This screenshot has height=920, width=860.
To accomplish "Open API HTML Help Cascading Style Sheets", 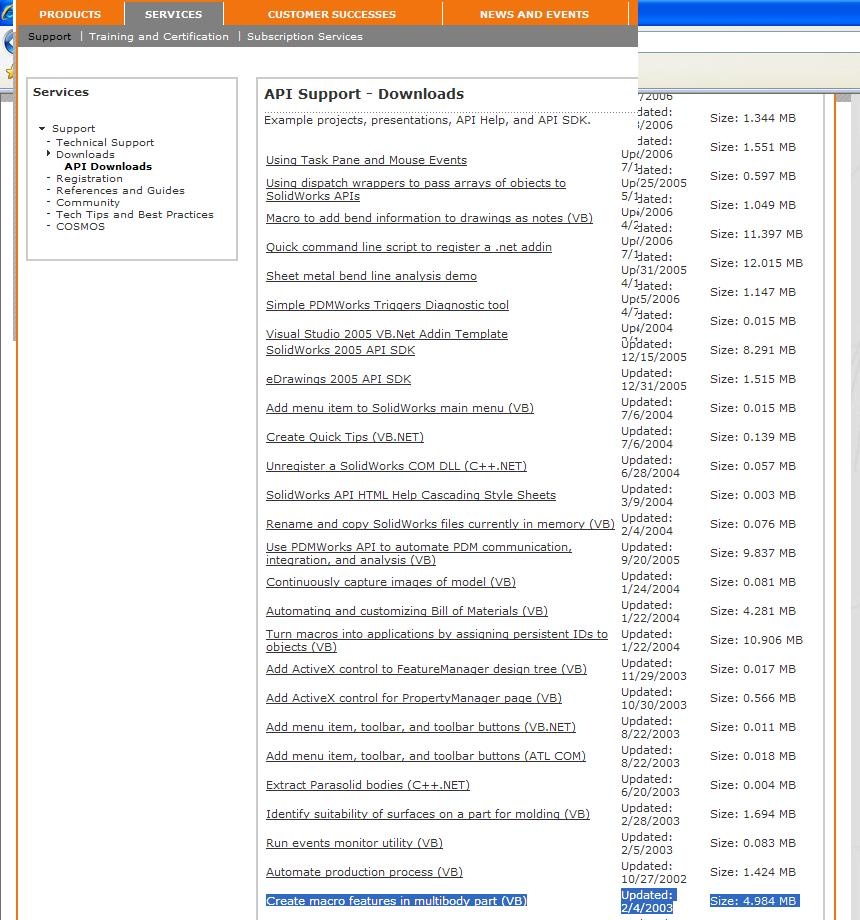I will pos(411,495).
